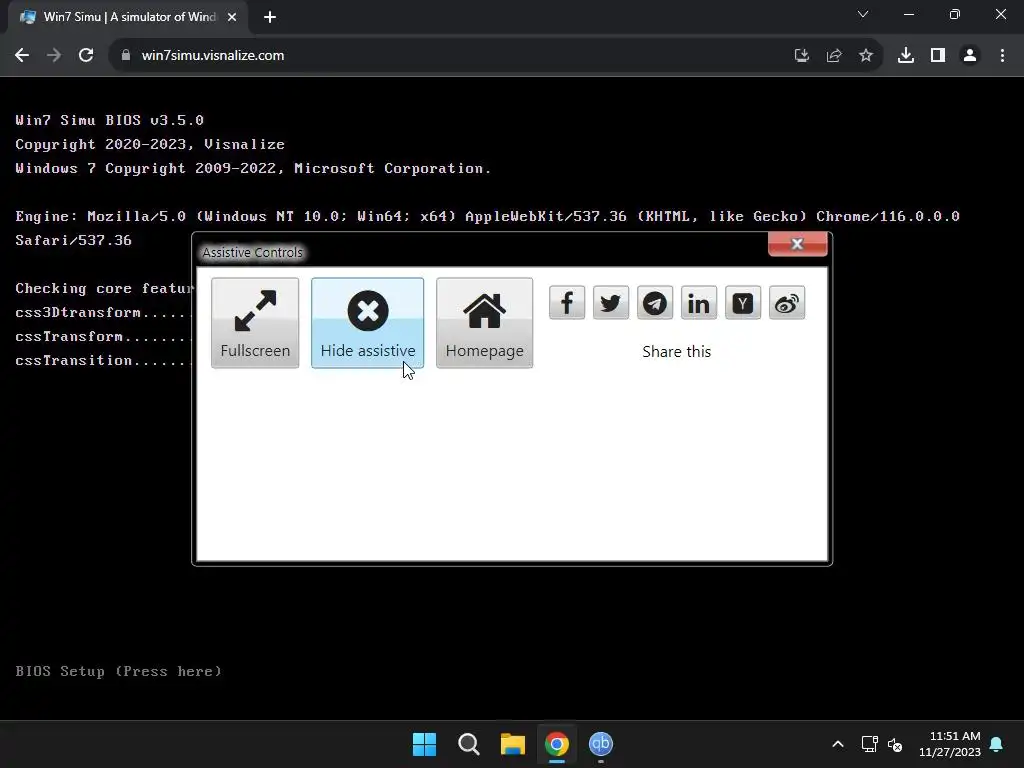Image resolution: width=1024 pixels, height=768 pixels.
Task: Click Chrome icon in taskbar
Action: [x=556, y=744]
